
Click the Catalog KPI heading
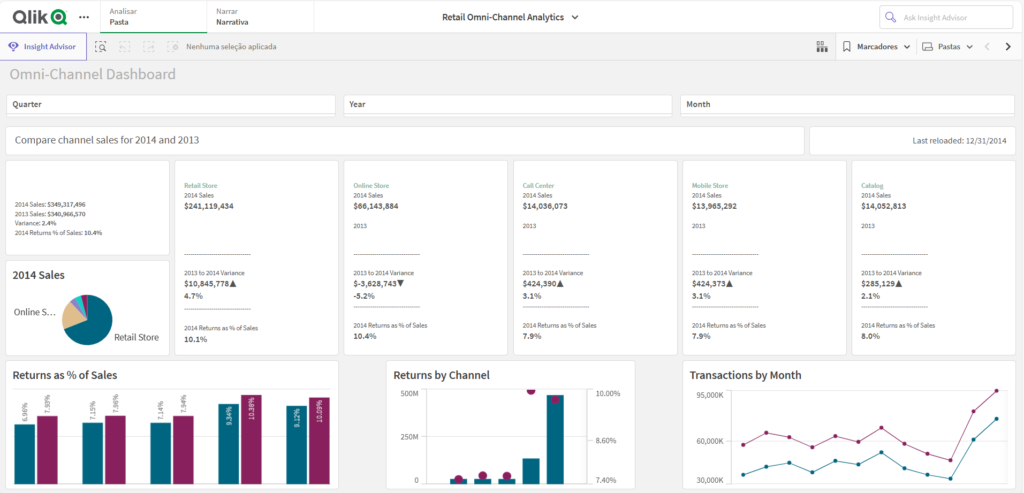[x=872, y=186]
